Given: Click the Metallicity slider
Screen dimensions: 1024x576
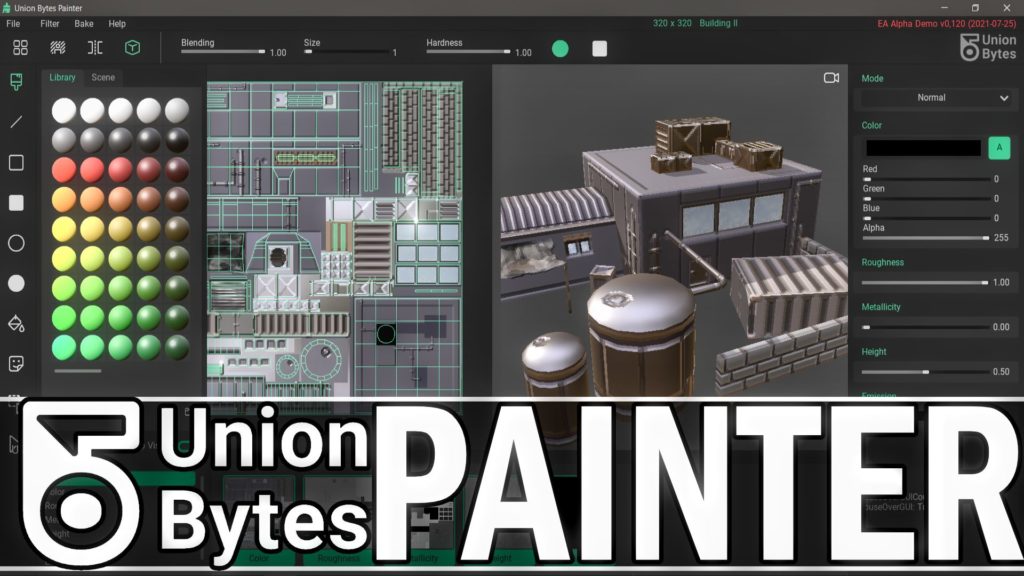Looking at the screenshot, I should click(x=925, y=327).
